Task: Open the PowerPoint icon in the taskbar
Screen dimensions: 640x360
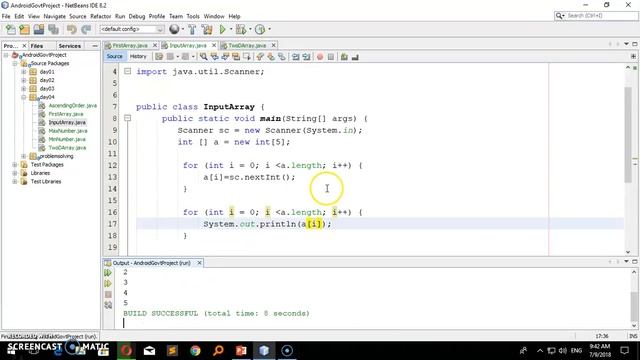Action: click(x=241, y=350)
